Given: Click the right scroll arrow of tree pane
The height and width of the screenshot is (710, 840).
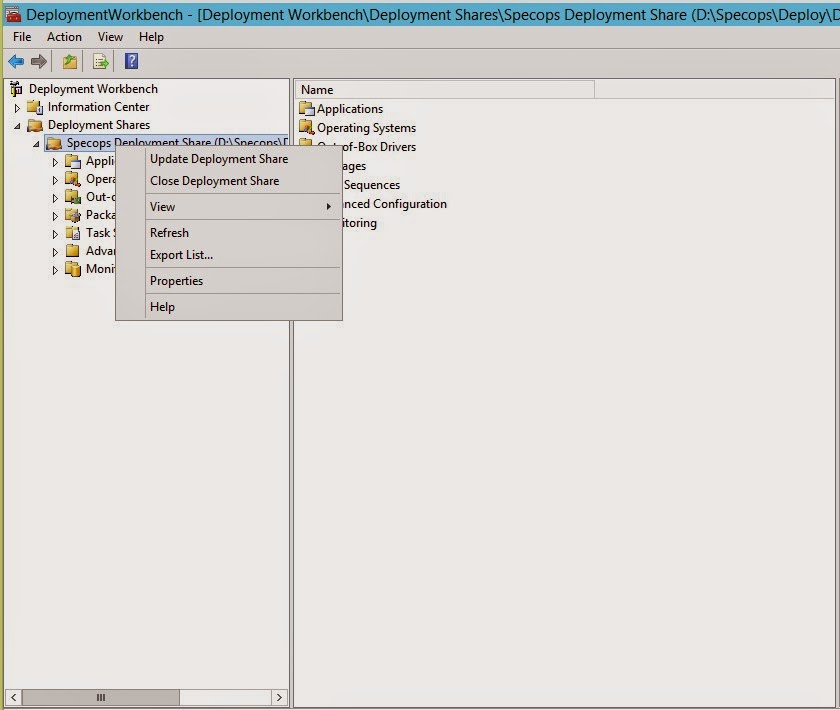Looking at the screenshot, I should click(279, 697).
